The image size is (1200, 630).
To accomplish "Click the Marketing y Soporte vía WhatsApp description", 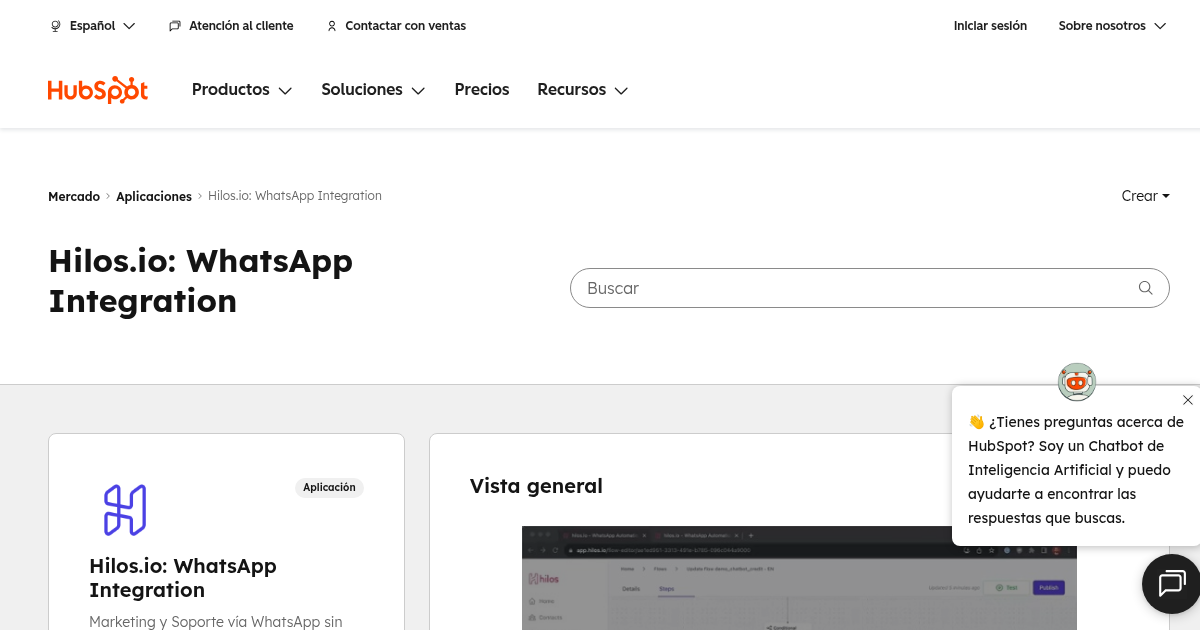I will [x=216, y=622].
